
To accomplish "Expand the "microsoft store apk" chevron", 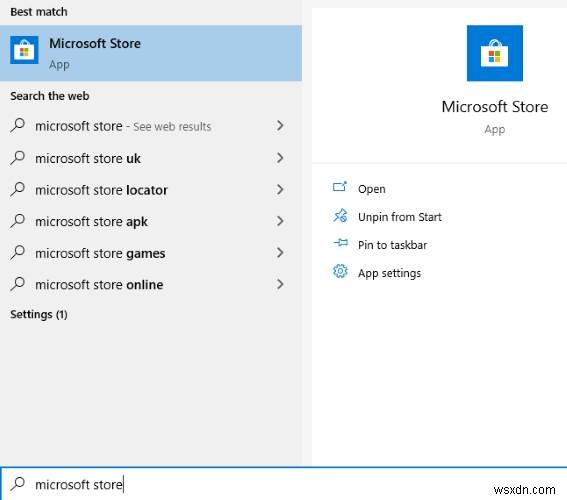I will [x=280, y=221].
